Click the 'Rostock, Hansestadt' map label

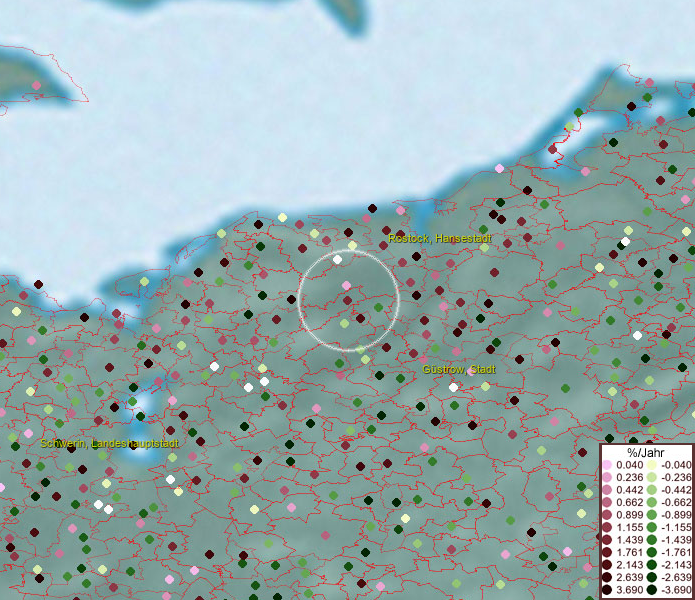440,238
